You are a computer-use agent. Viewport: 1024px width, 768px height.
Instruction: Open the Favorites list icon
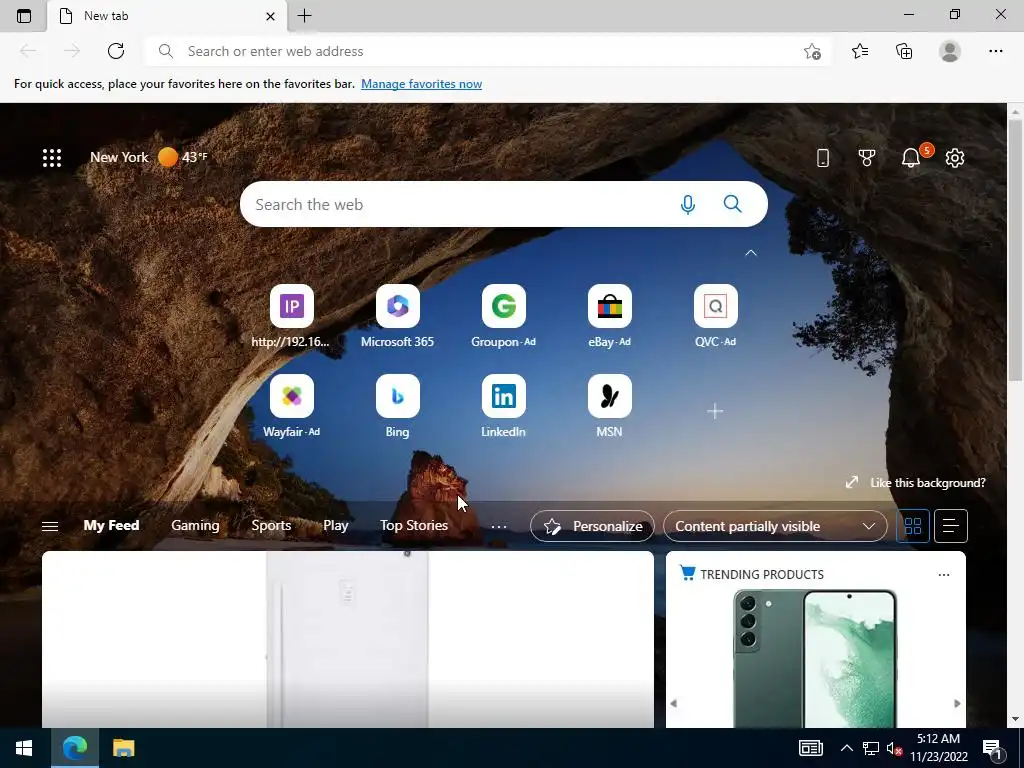click(x=860, y=51)
